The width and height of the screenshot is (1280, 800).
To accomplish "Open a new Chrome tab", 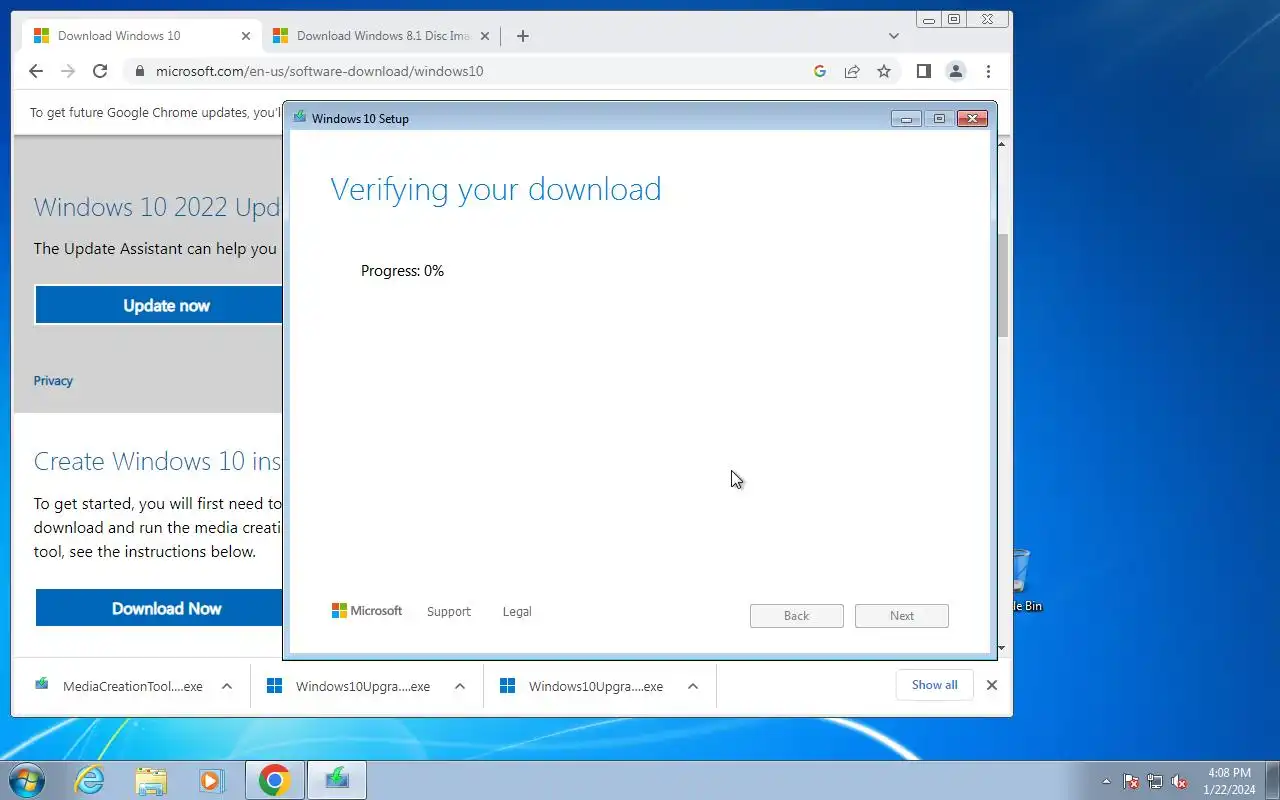I will (x=522, y=36).
